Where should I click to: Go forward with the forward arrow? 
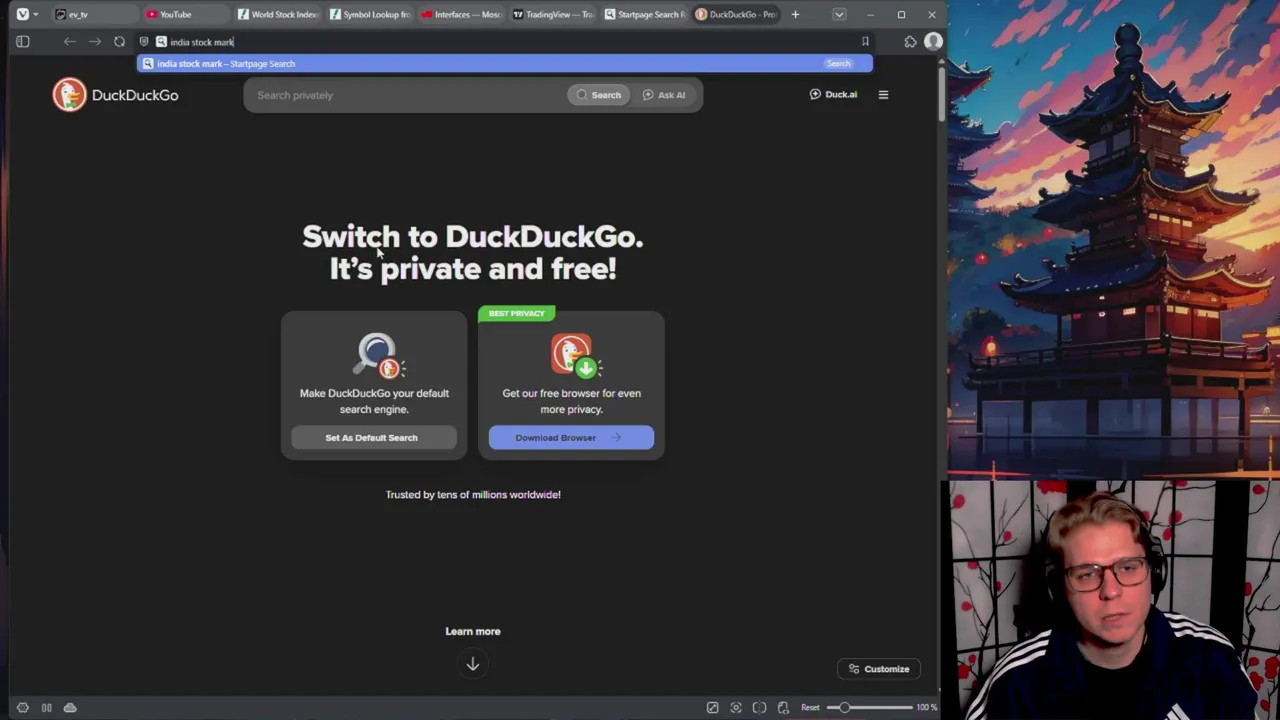click(x=94, y=42)
